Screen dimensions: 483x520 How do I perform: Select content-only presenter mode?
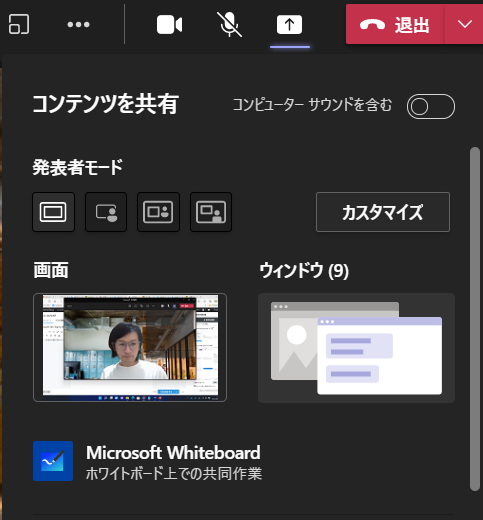pos(53,212)
